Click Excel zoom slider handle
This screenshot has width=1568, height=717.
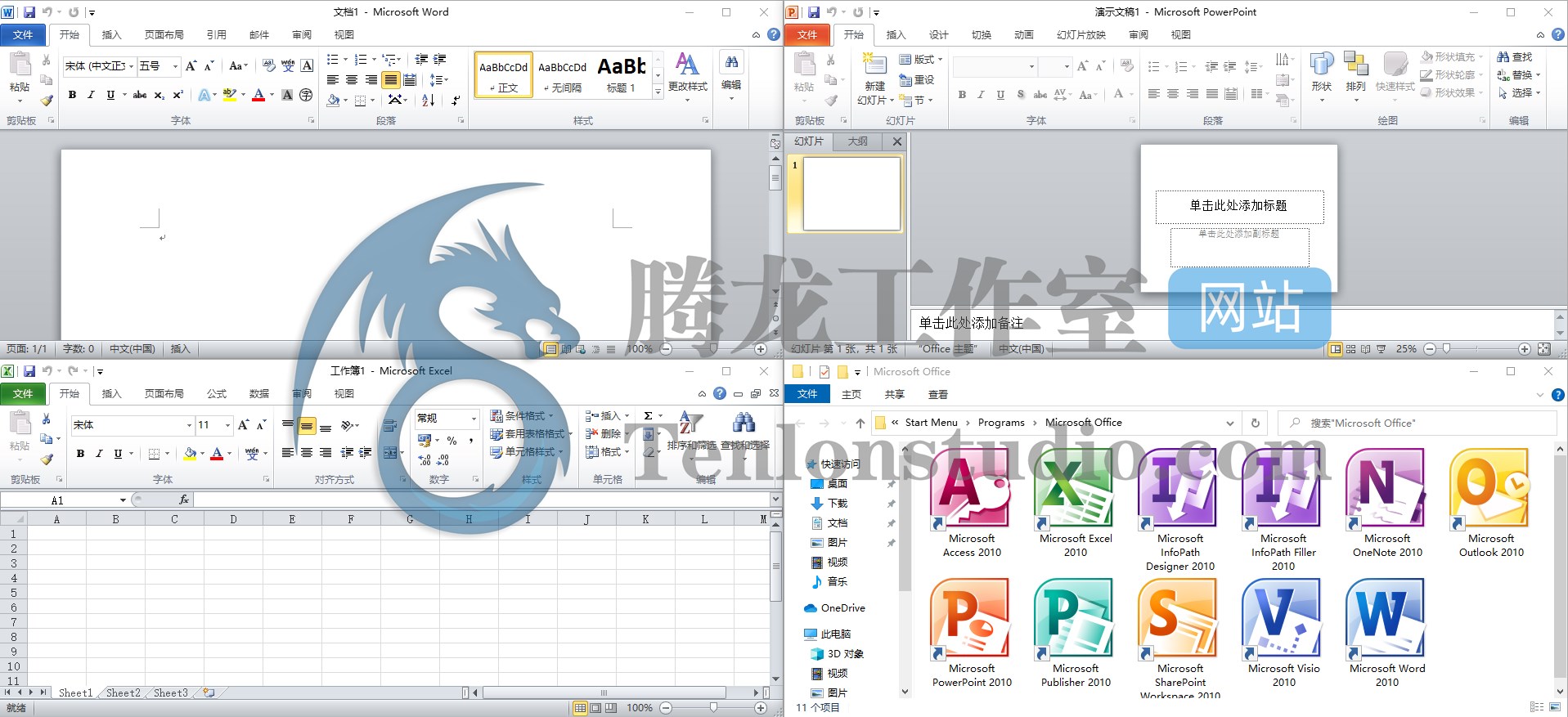click(x=713, y=708)
